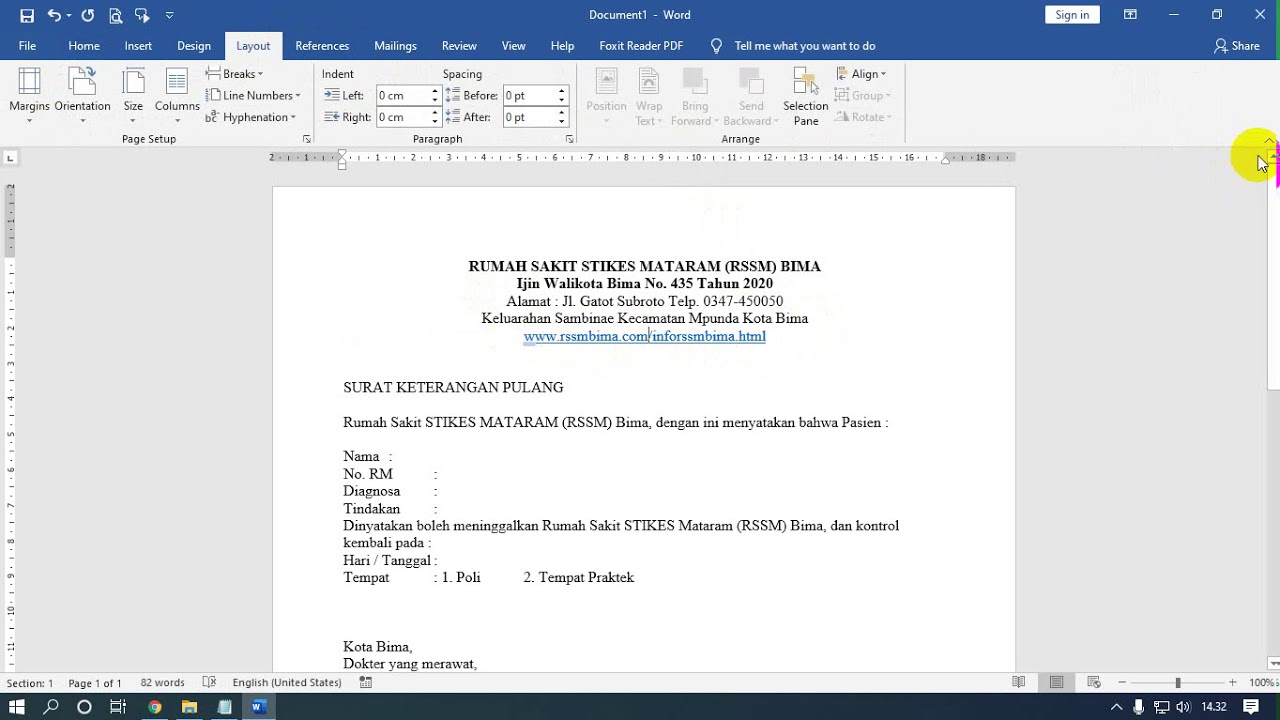1280x720 pixels.
Task: Click the tab selector at ruler corner
Action: pos(10,158)
